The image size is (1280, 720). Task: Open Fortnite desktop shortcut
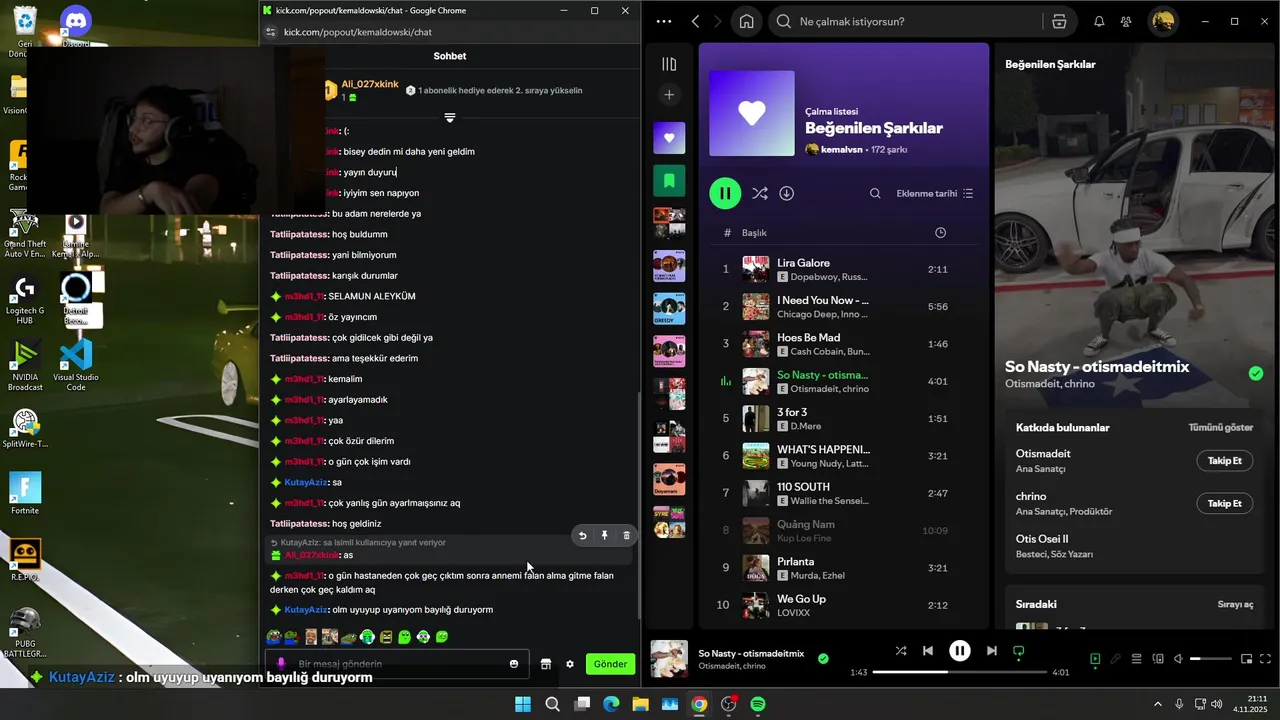(x=25, y=492)
